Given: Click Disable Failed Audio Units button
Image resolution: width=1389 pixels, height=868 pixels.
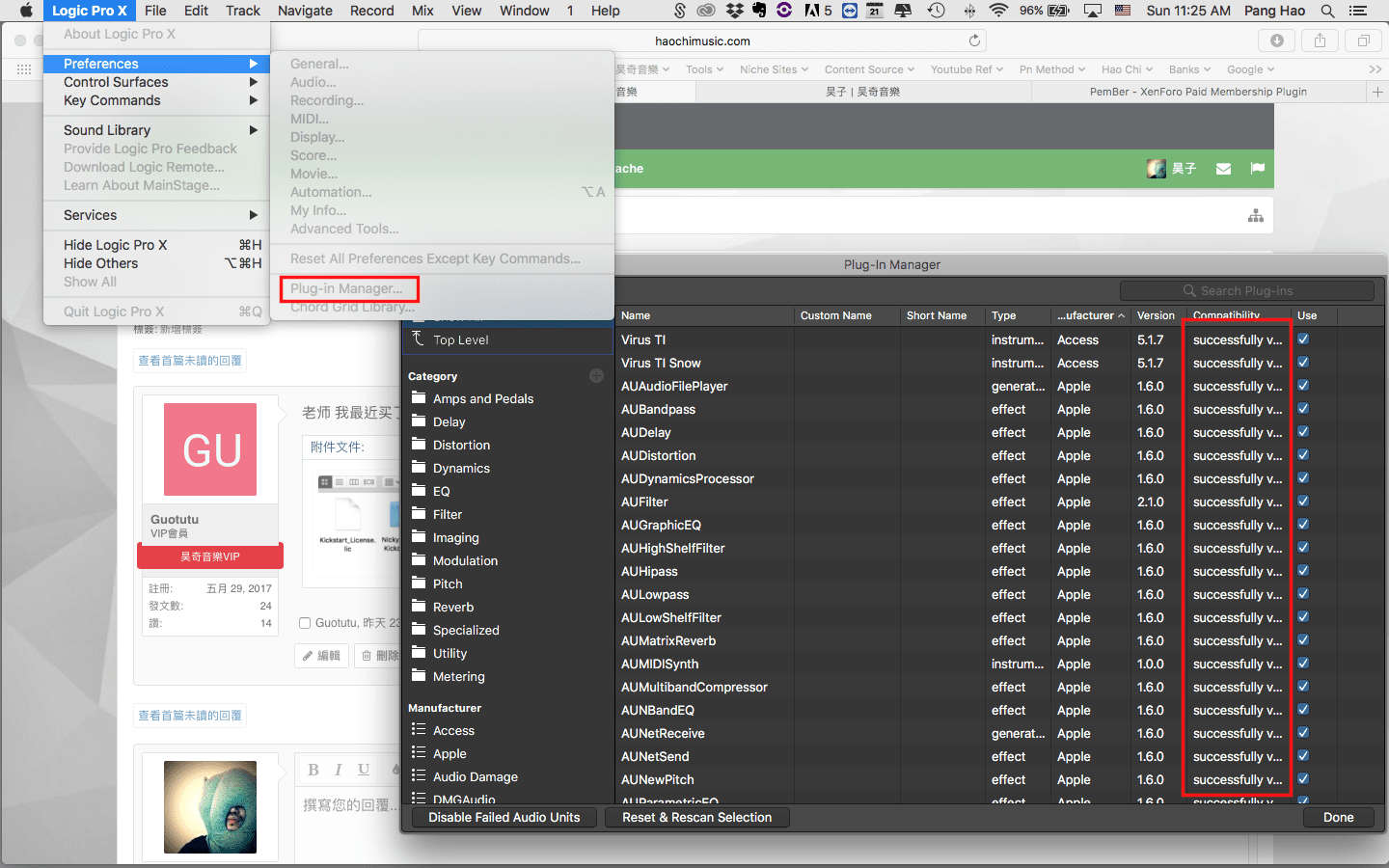Looking at the screenshot, I should 504,817.
